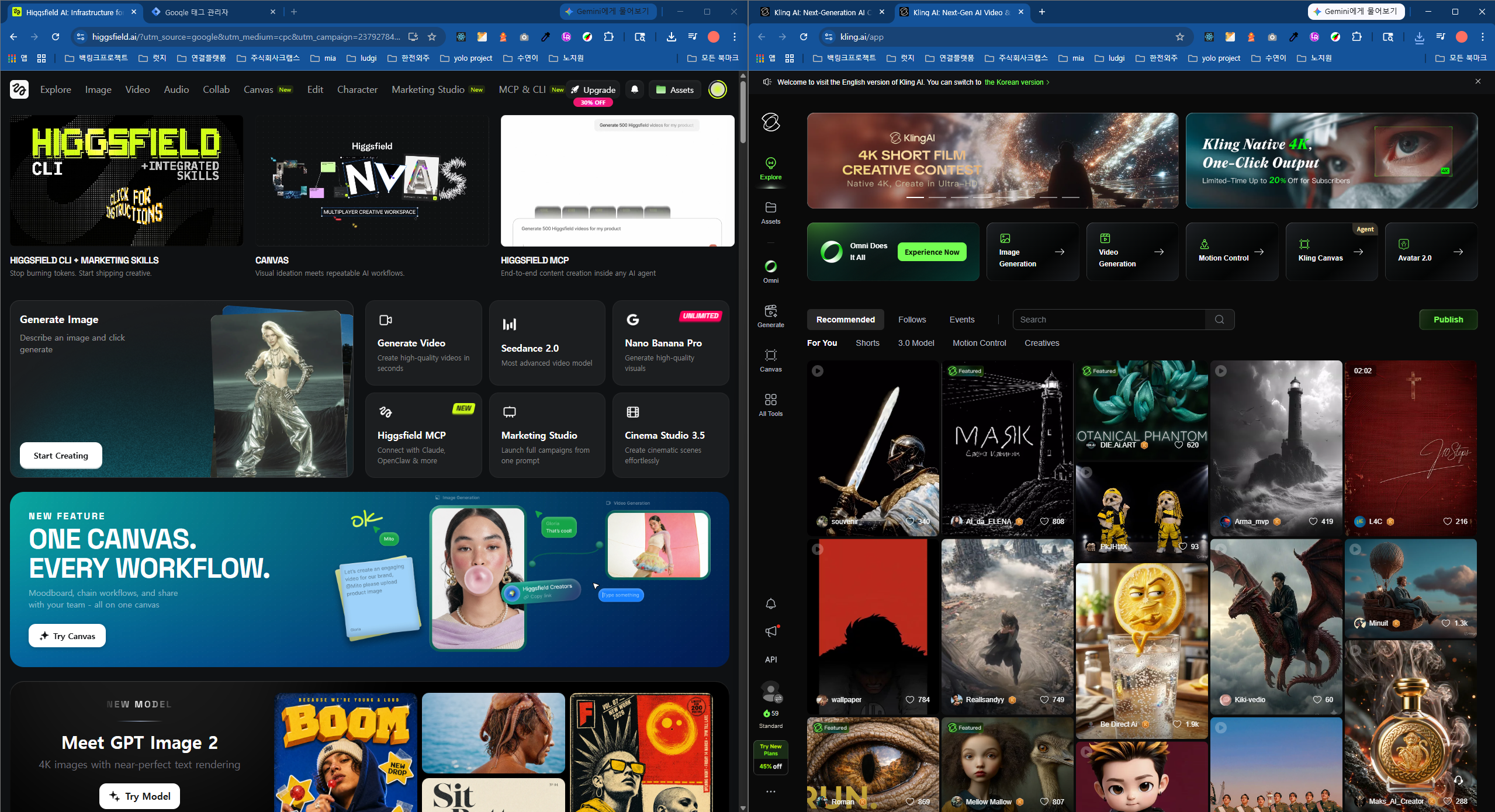Open Higgsfield Image menu
This screenshot has height=812, width=1495.
click(98, 89)
